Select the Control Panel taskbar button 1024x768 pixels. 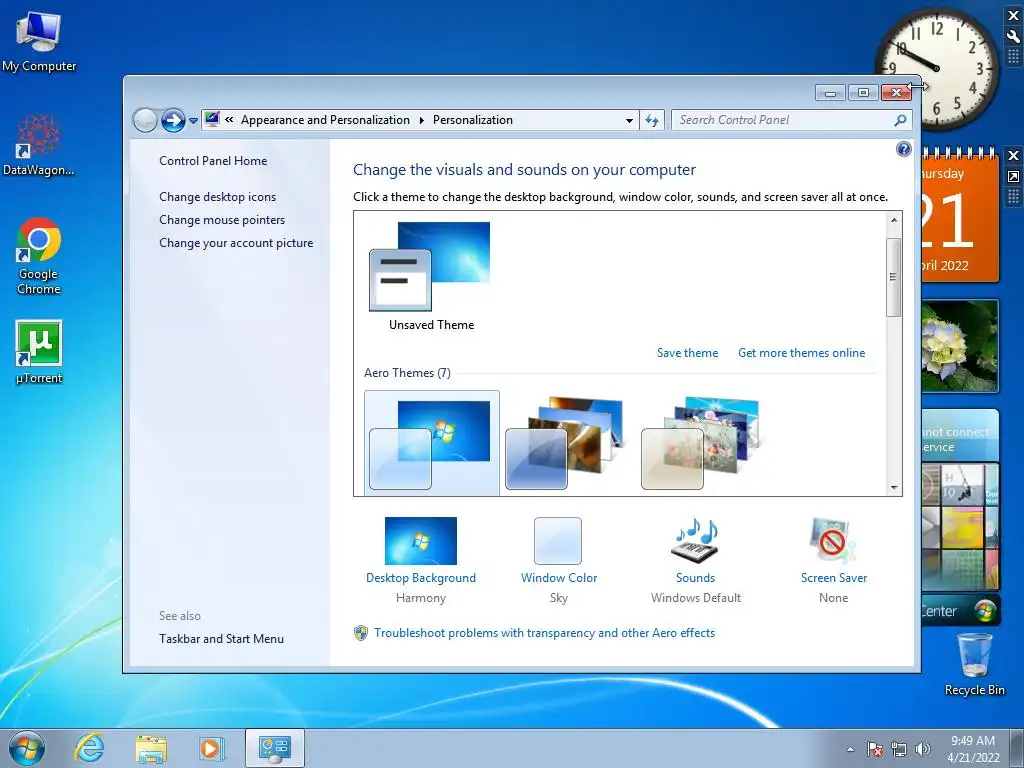[274, 748]
